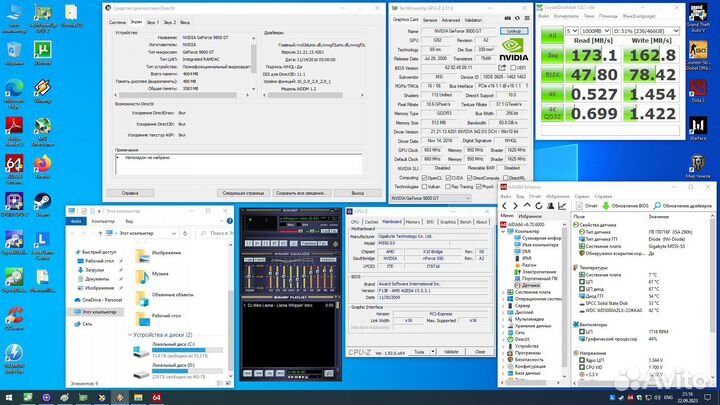The image size is (720, 405).
Task: Open the Windows Start button
Action: tap(9, 397)
